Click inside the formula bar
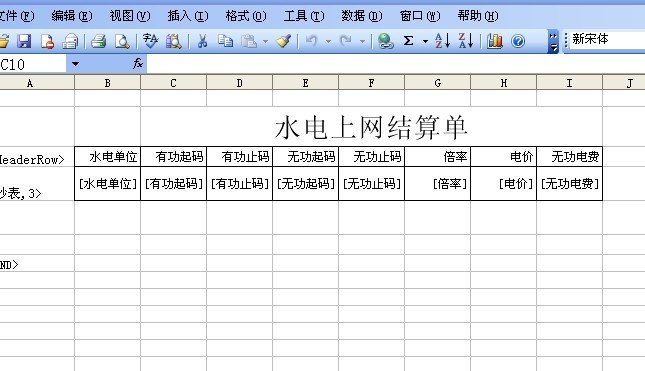Viewport: 645px width, 371px height. 395,64
